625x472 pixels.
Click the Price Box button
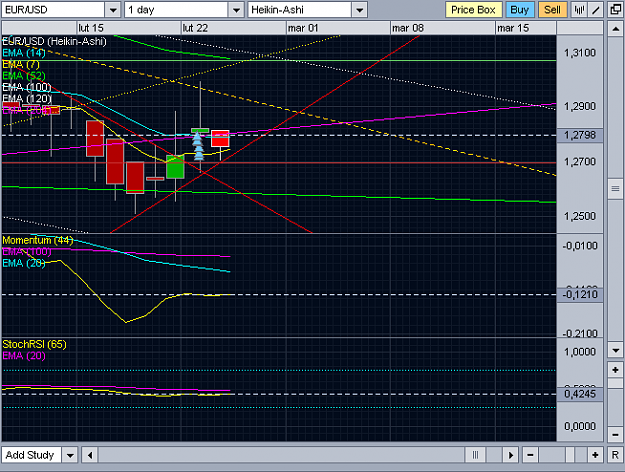(x=473, y=10)
